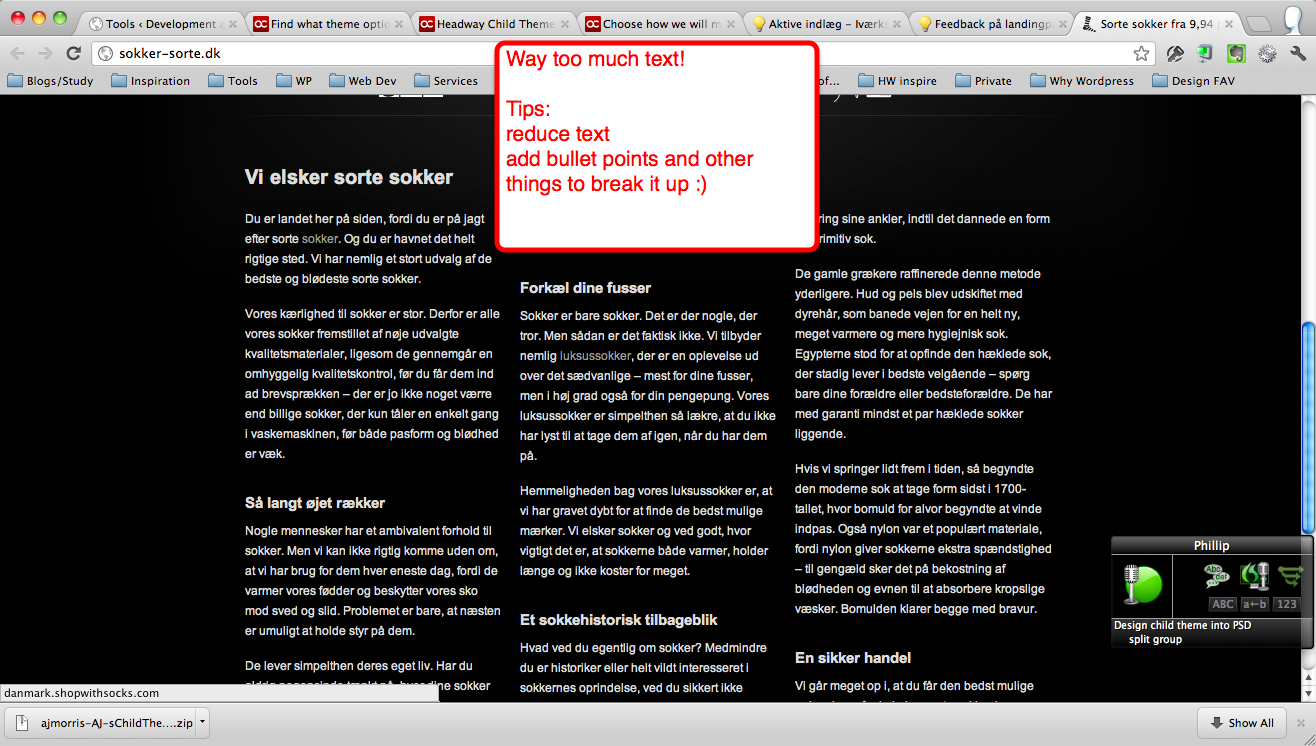Click the Dragon dictation monitor icon

(1254, 577)
